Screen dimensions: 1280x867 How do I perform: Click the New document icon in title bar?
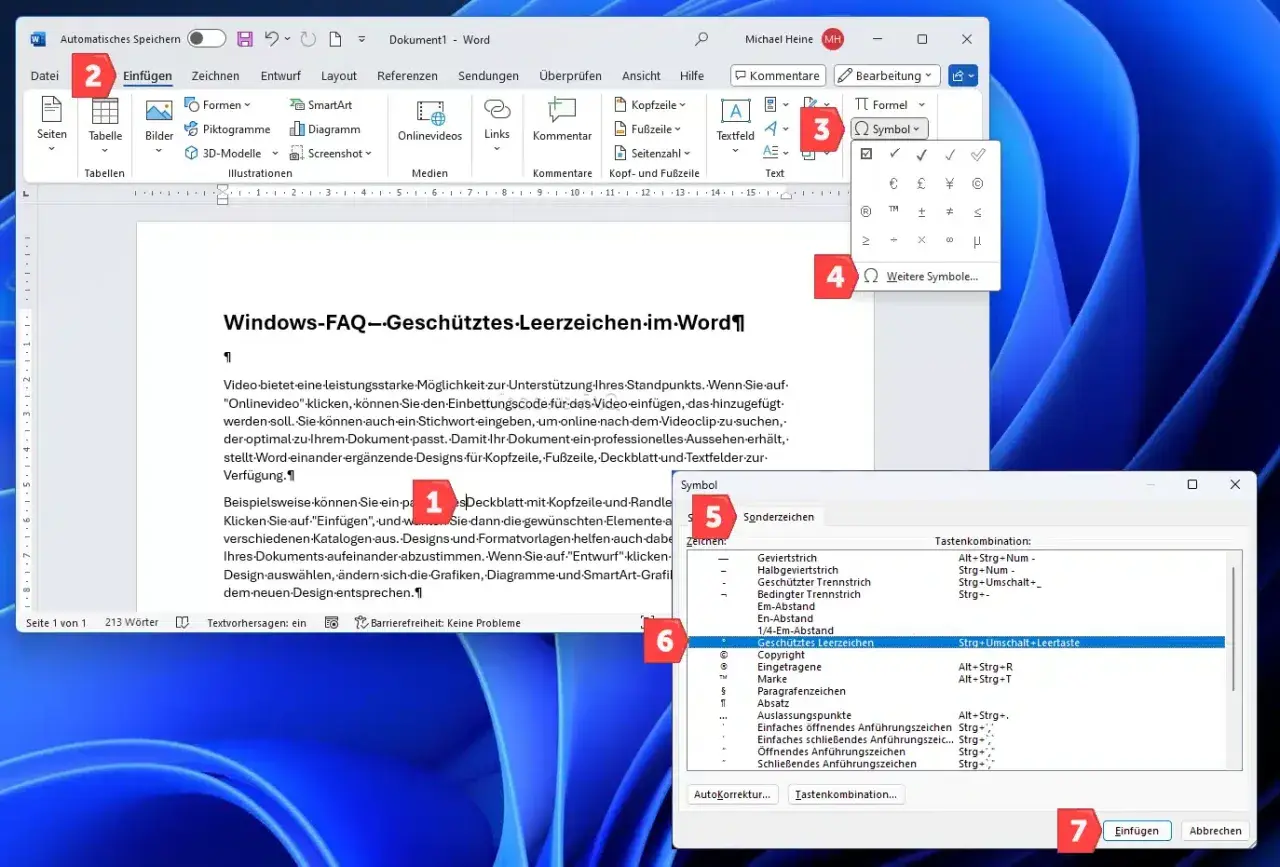pos(335,39)
